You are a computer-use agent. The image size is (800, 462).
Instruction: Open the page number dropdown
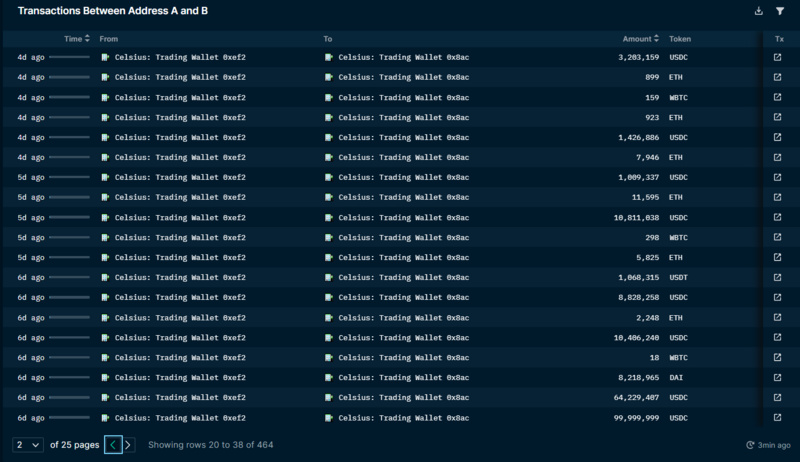[27, 444]
